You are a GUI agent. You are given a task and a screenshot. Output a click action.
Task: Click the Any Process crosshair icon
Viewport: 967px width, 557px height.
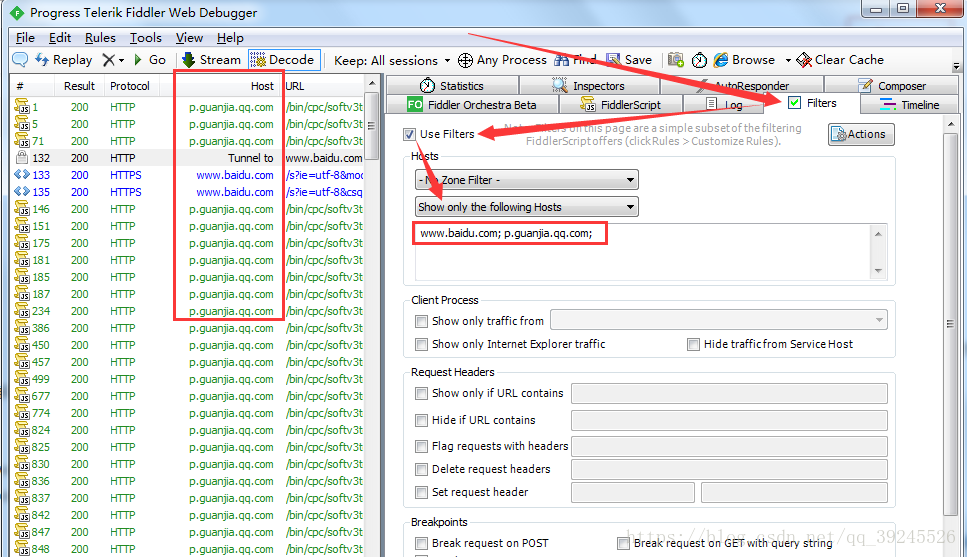(466, 60)
